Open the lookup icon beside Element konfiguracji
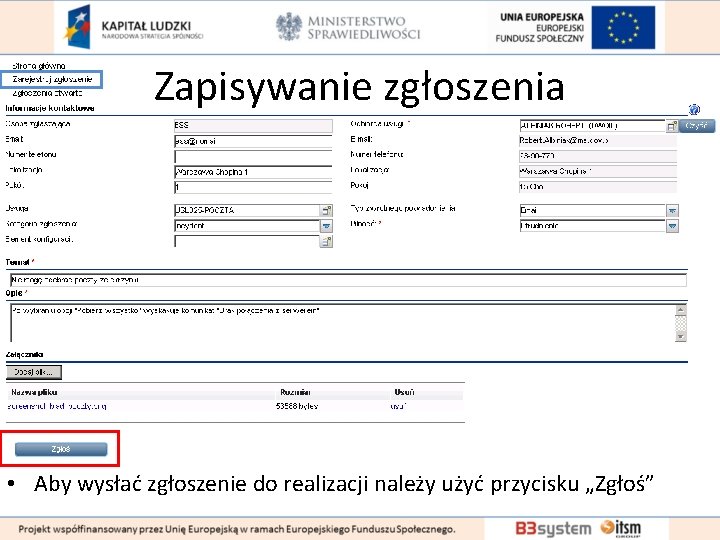This screenshot has height=540, width=720. (326, 242)
